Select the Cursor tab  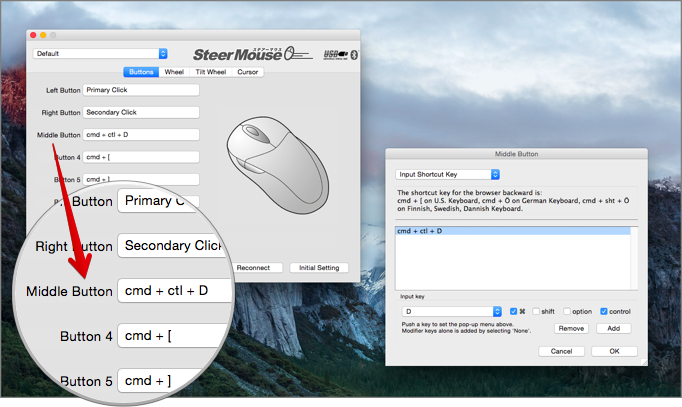(x=247, y=72)
